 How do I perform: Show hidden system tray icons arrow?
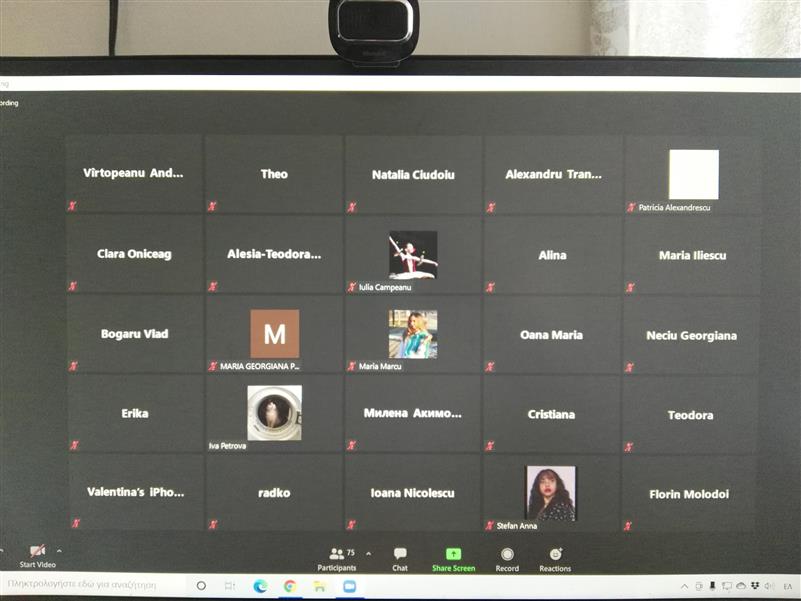685,586
